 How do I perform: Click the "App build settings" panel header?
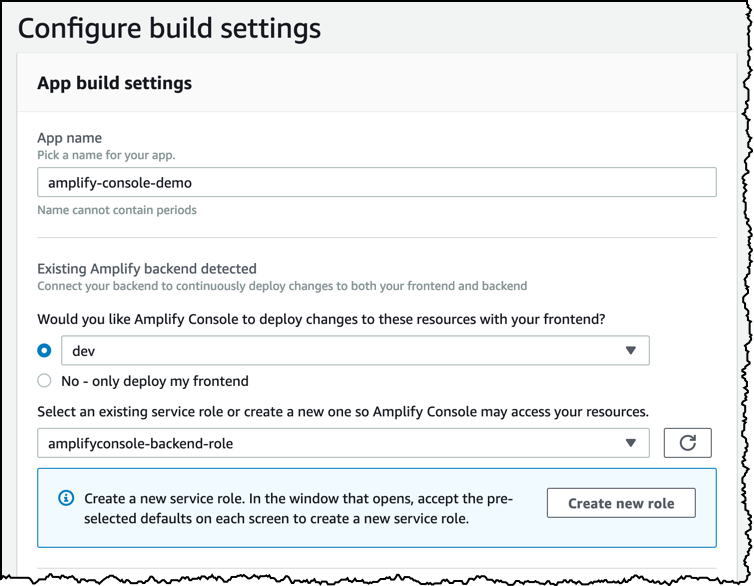(x=114, y=83)
